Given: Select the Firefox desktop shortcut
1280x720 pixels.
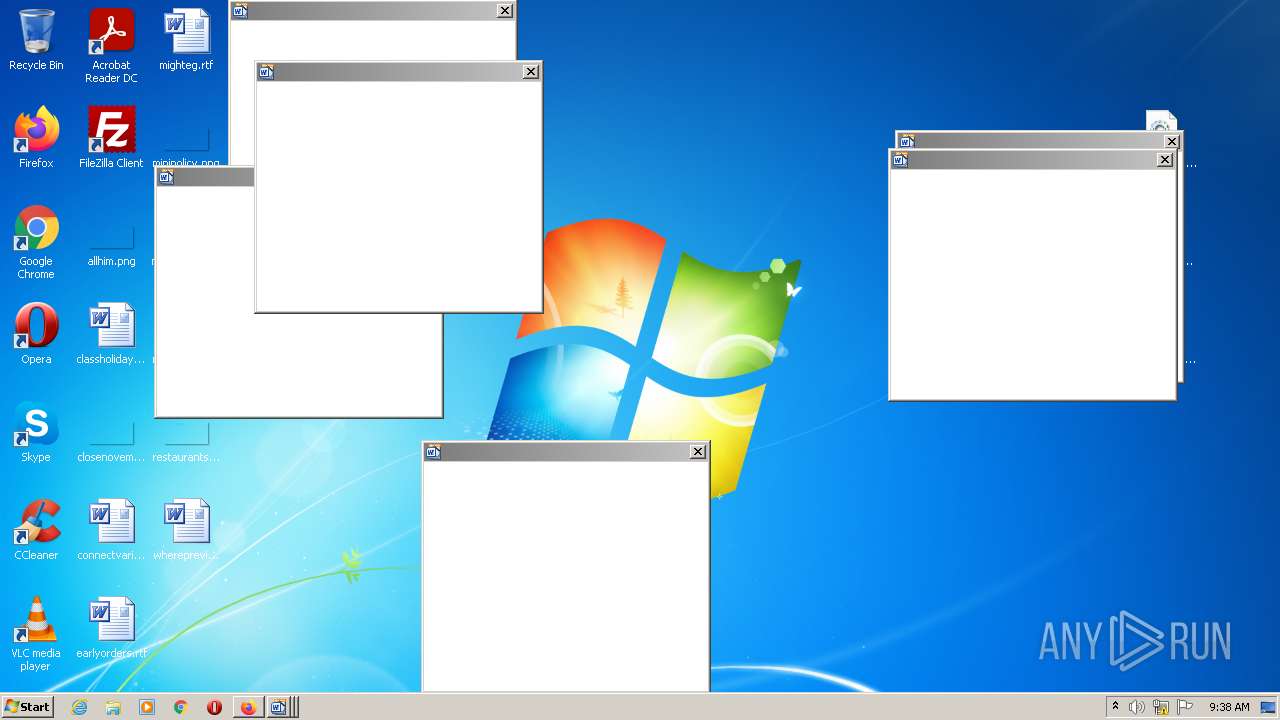Looking at the screenshot, I should (x=36, y=138).
